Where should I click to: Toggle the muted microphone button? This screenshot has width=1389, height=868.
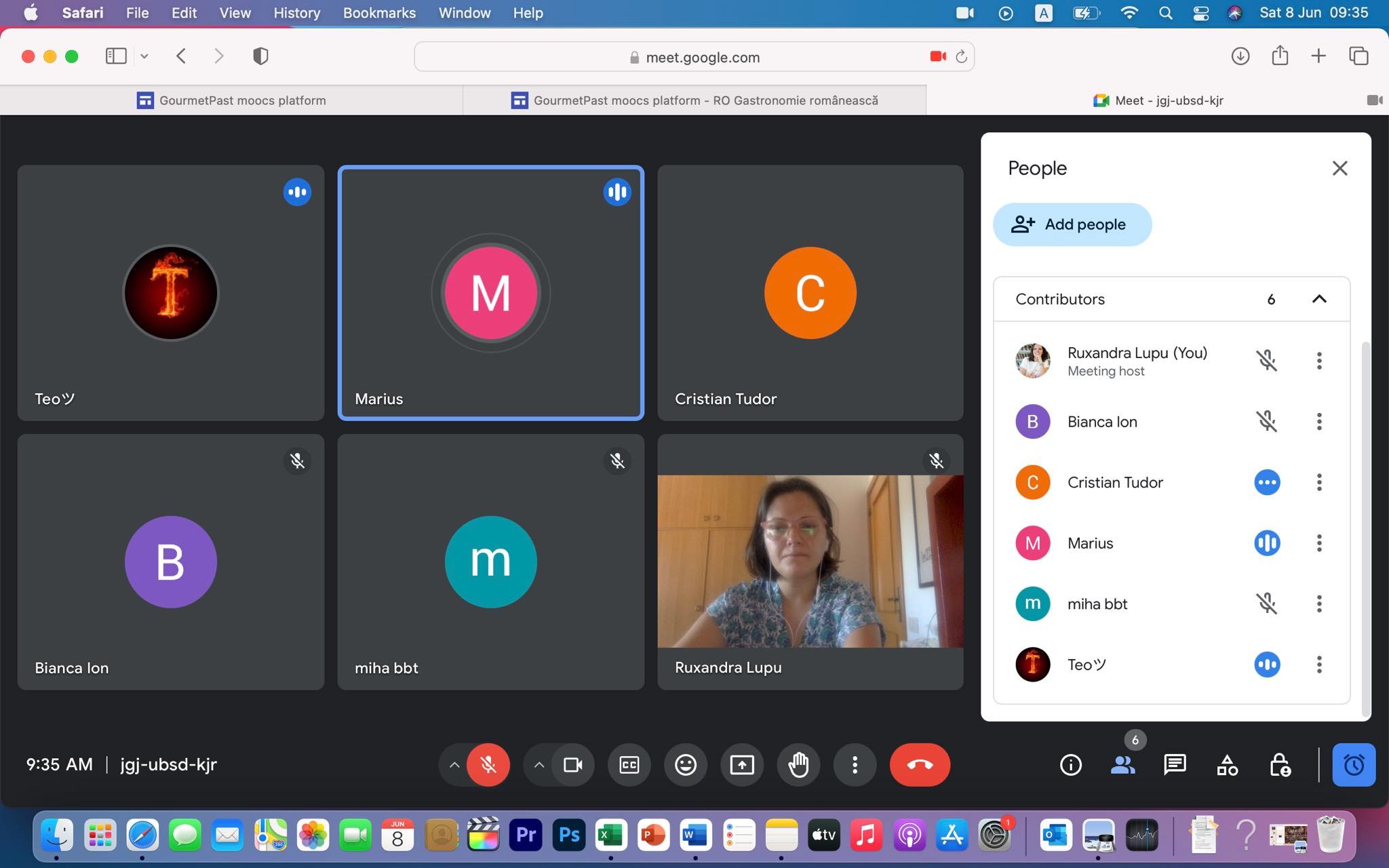pyautogui.click(x=488, y=765)
